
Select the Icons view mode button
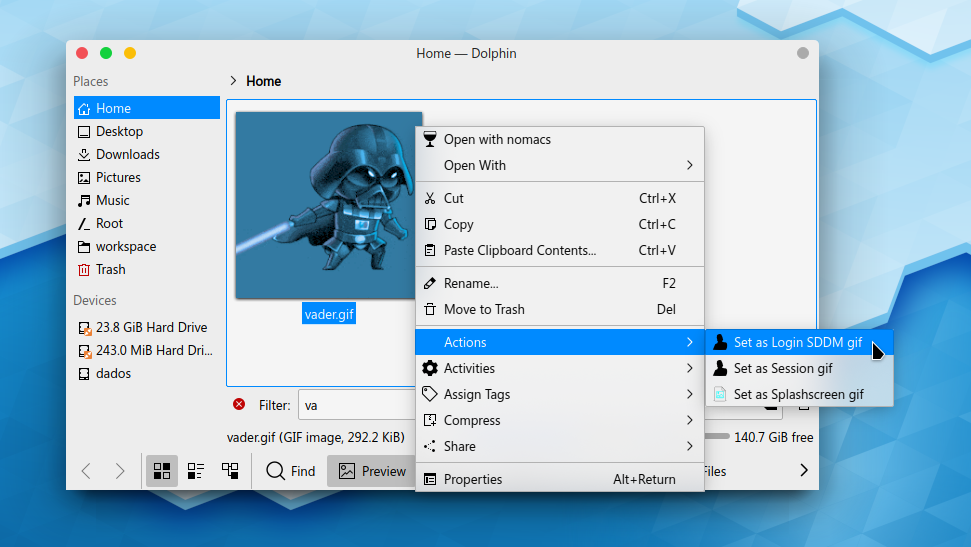[x=162, y=471]
